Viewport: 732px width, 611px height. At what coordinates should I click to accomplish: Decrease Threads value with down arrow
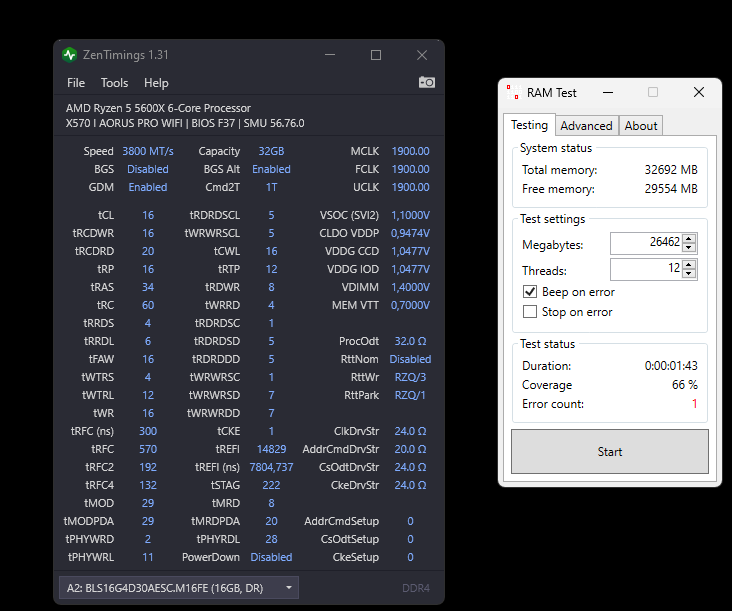point(689,274)
